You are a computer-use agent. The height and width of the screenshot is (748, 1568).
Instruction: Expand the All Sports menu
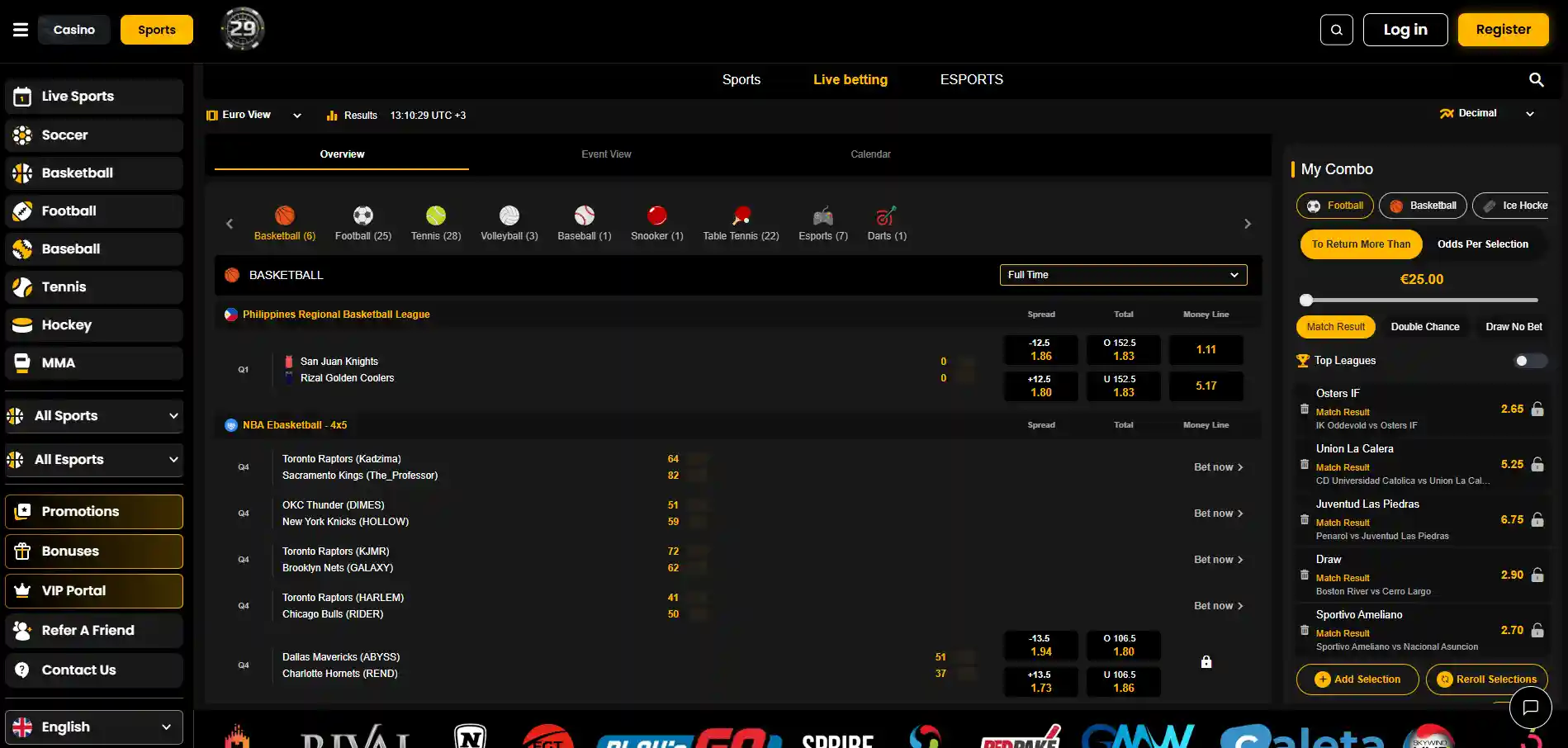[x=94, y=416]
